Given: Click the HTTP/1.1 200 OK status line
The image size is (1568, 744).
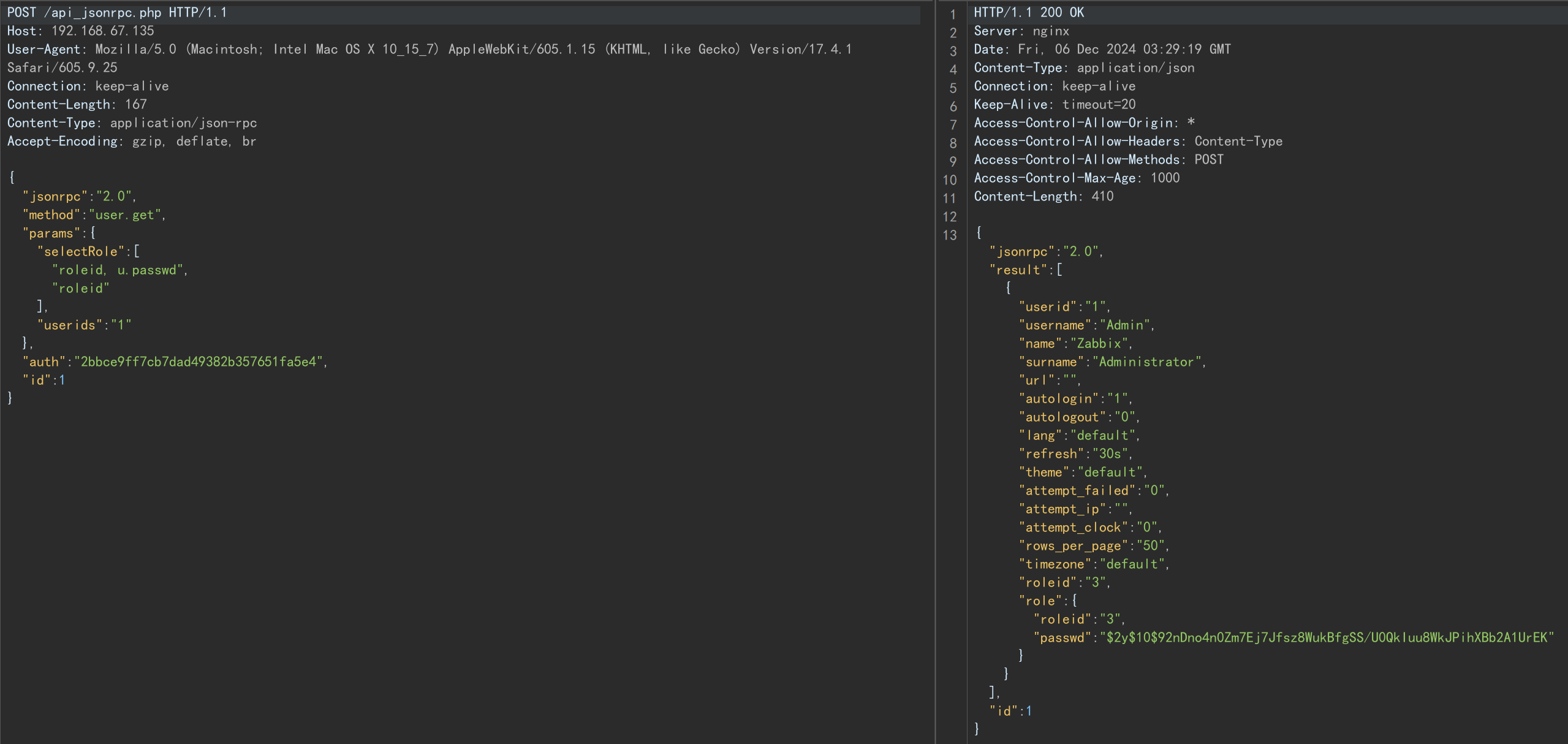Looking at the screenshot, I should [x=1029, y=12].
